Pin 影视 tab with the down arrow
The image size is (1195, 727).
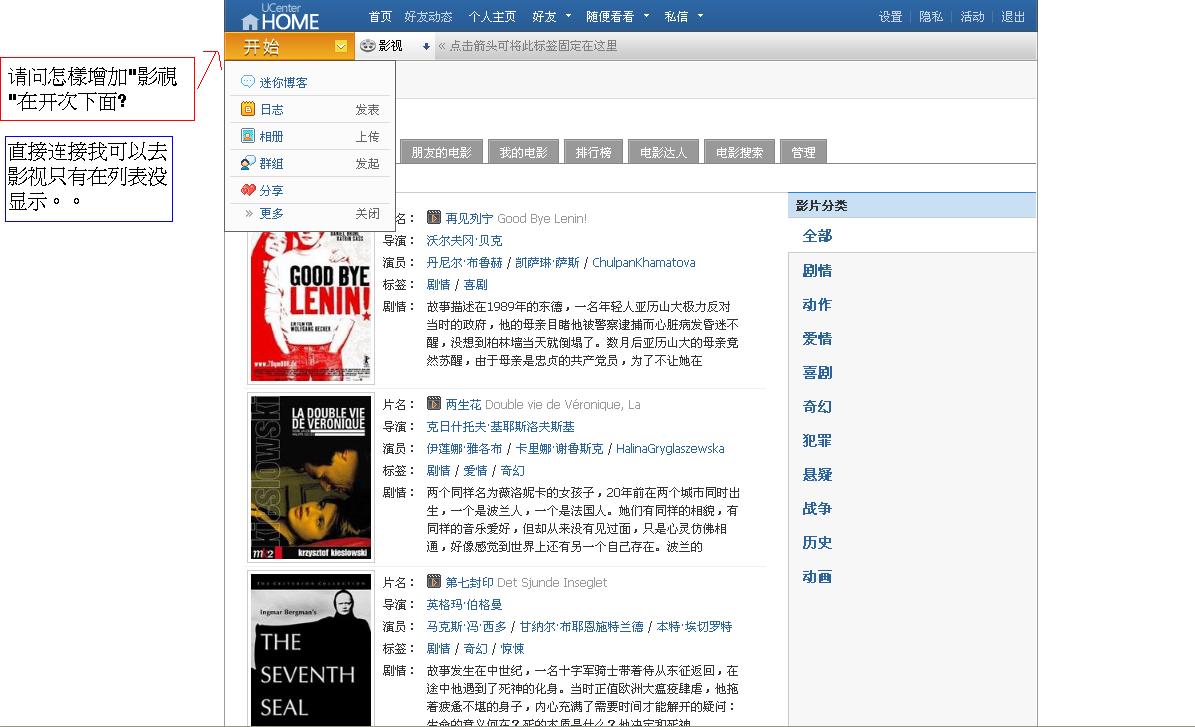[x=426, y=46]
